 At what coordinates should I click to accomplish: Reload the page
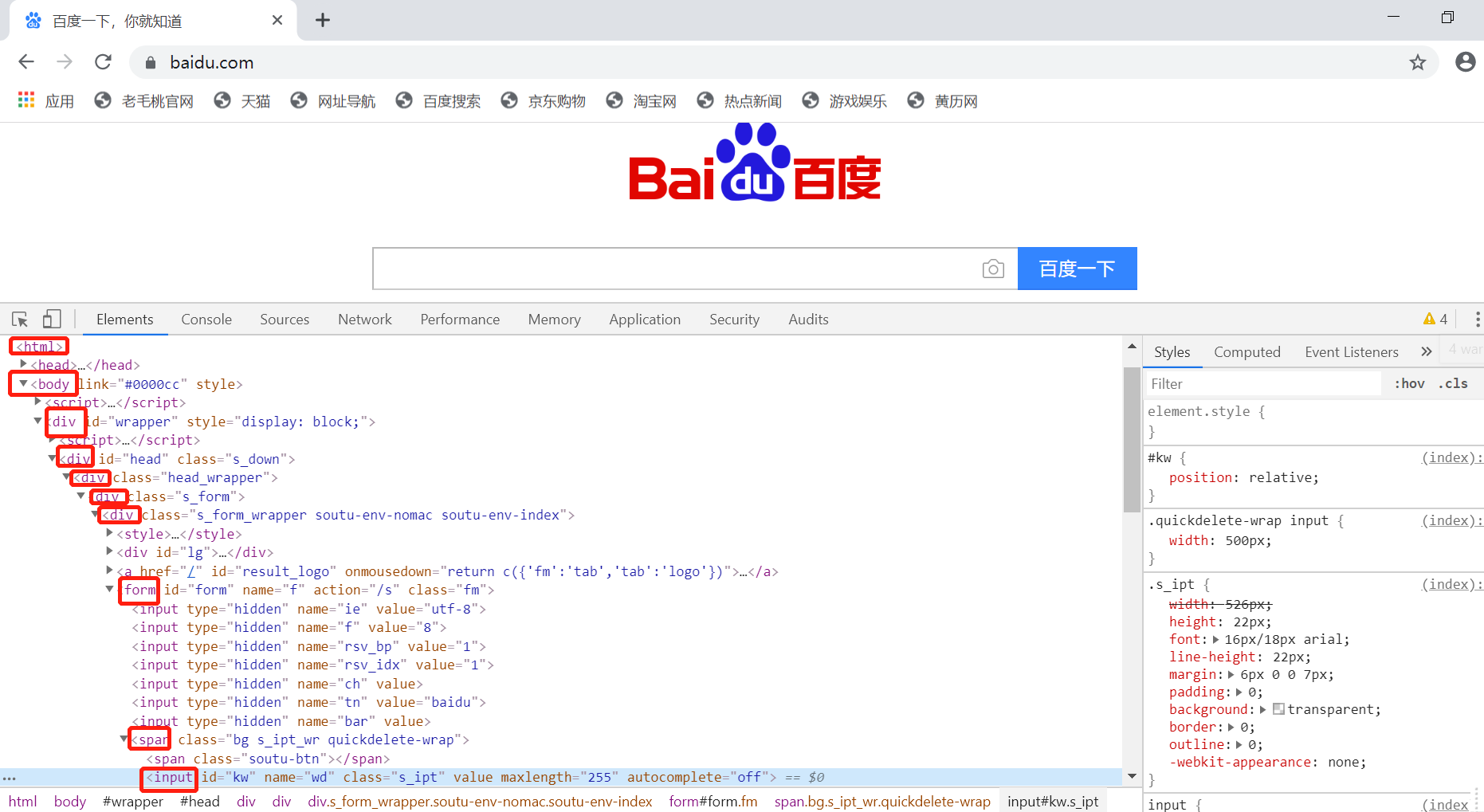(103, 62)
